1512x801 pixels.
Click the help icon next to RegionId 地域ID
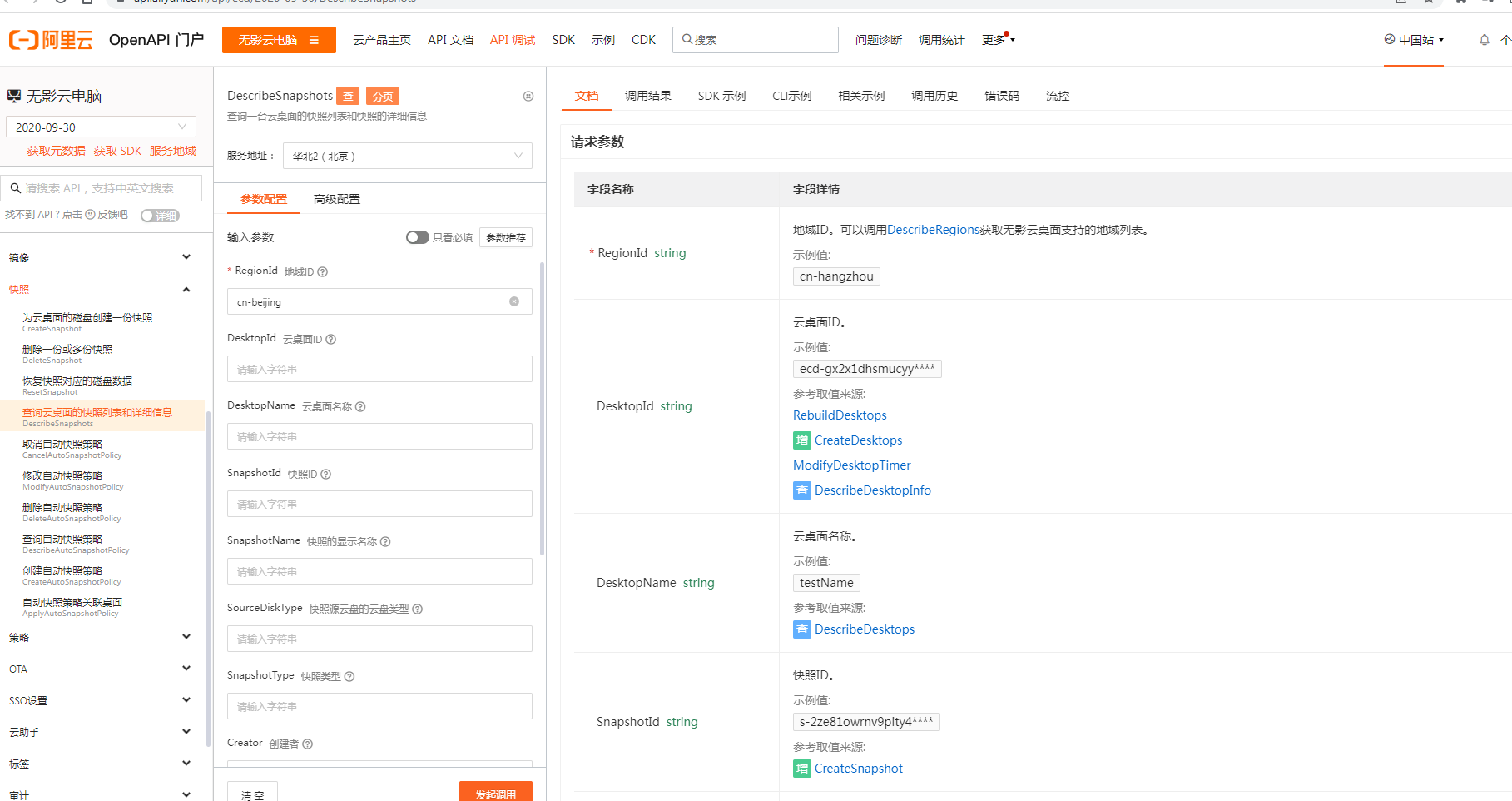323,272
